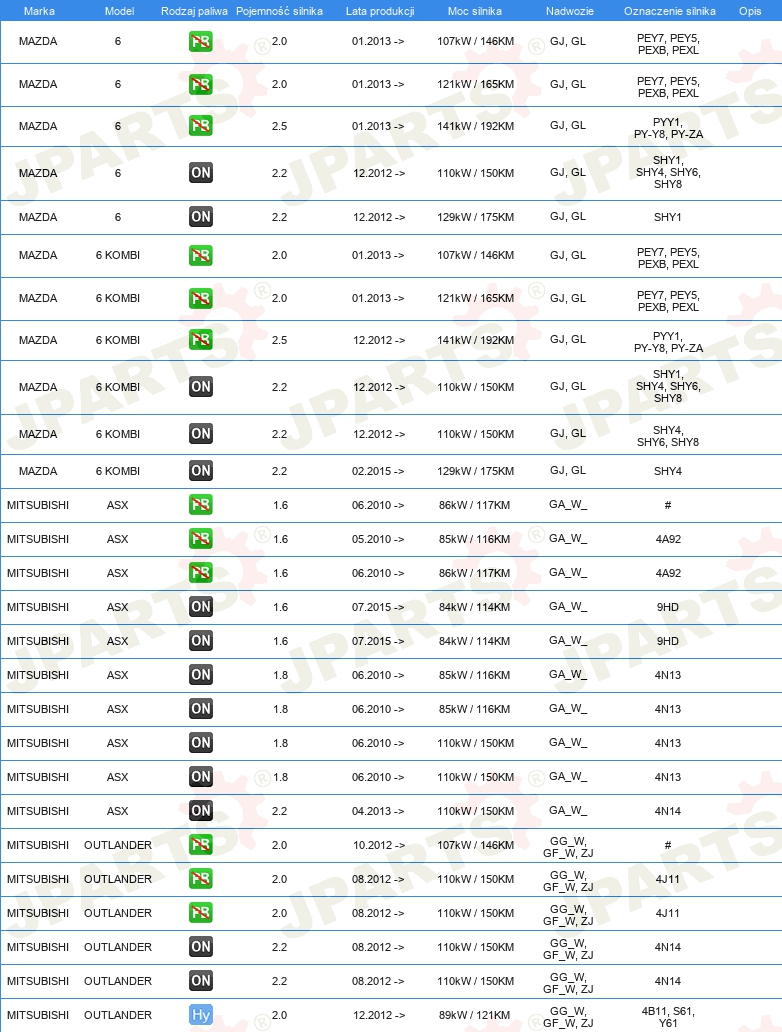Click the Lata produkcji column header

pos(380,11)
